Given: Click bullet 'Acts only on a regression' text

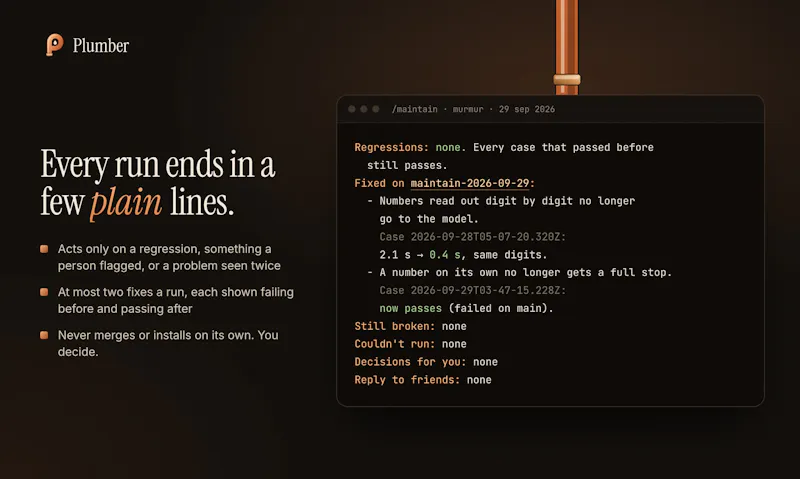Looking at the screenshot, I should pyautogui.click(x=169, y=257).
